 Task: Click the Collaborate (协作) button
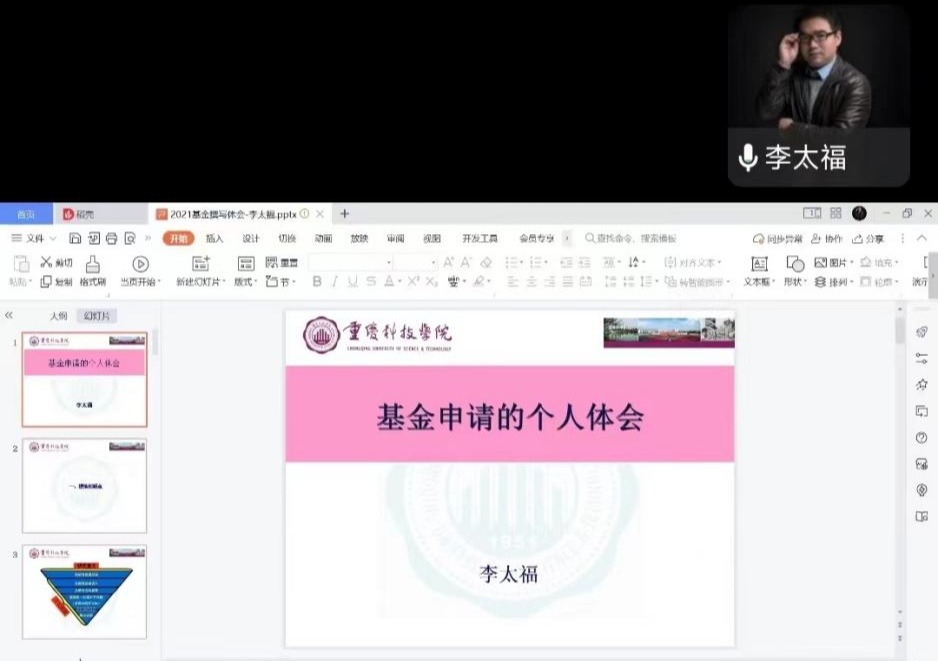(x=827, y=239)
